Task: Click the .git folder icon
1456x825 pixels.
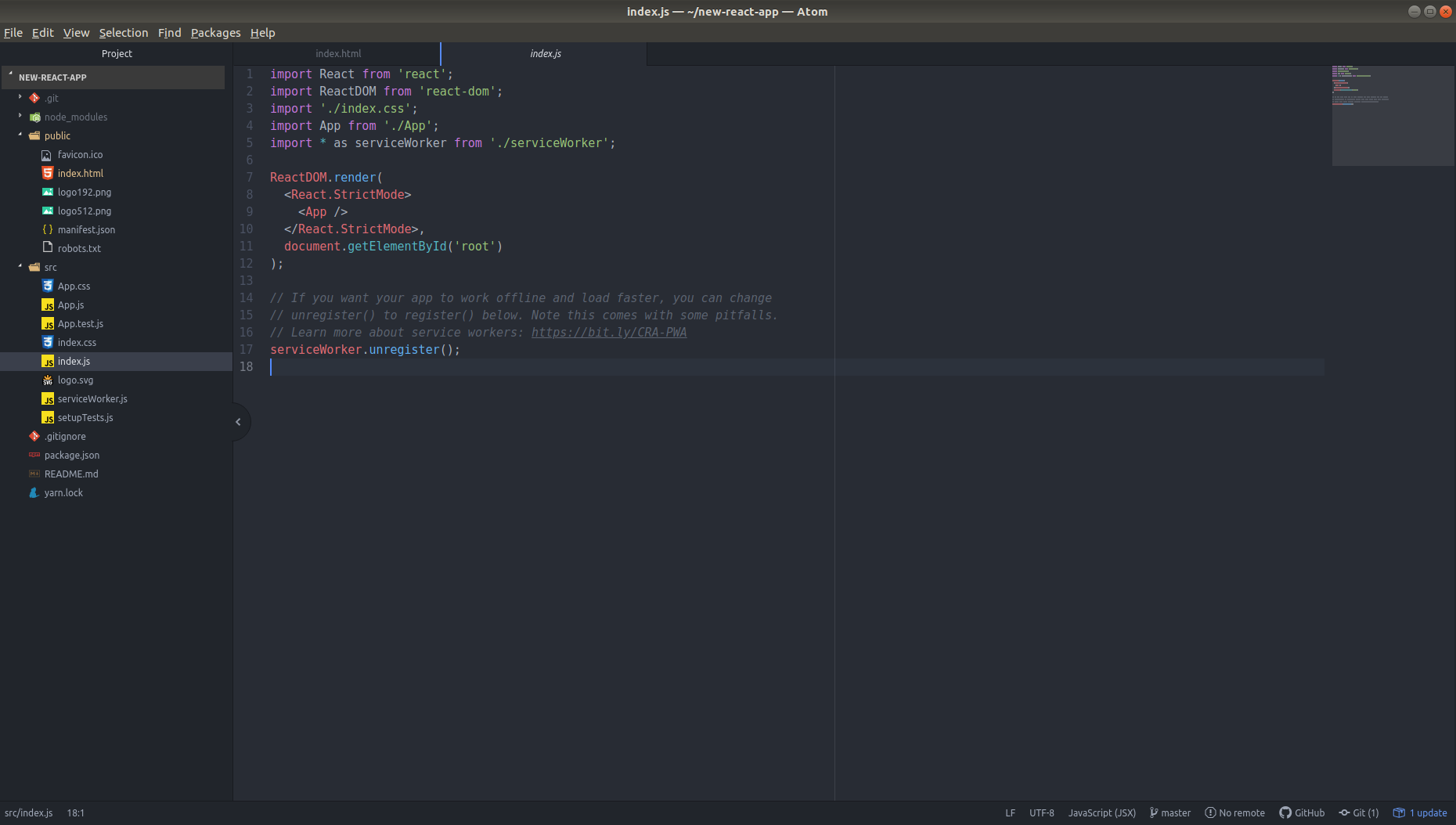Action: (x=34, y=98)
